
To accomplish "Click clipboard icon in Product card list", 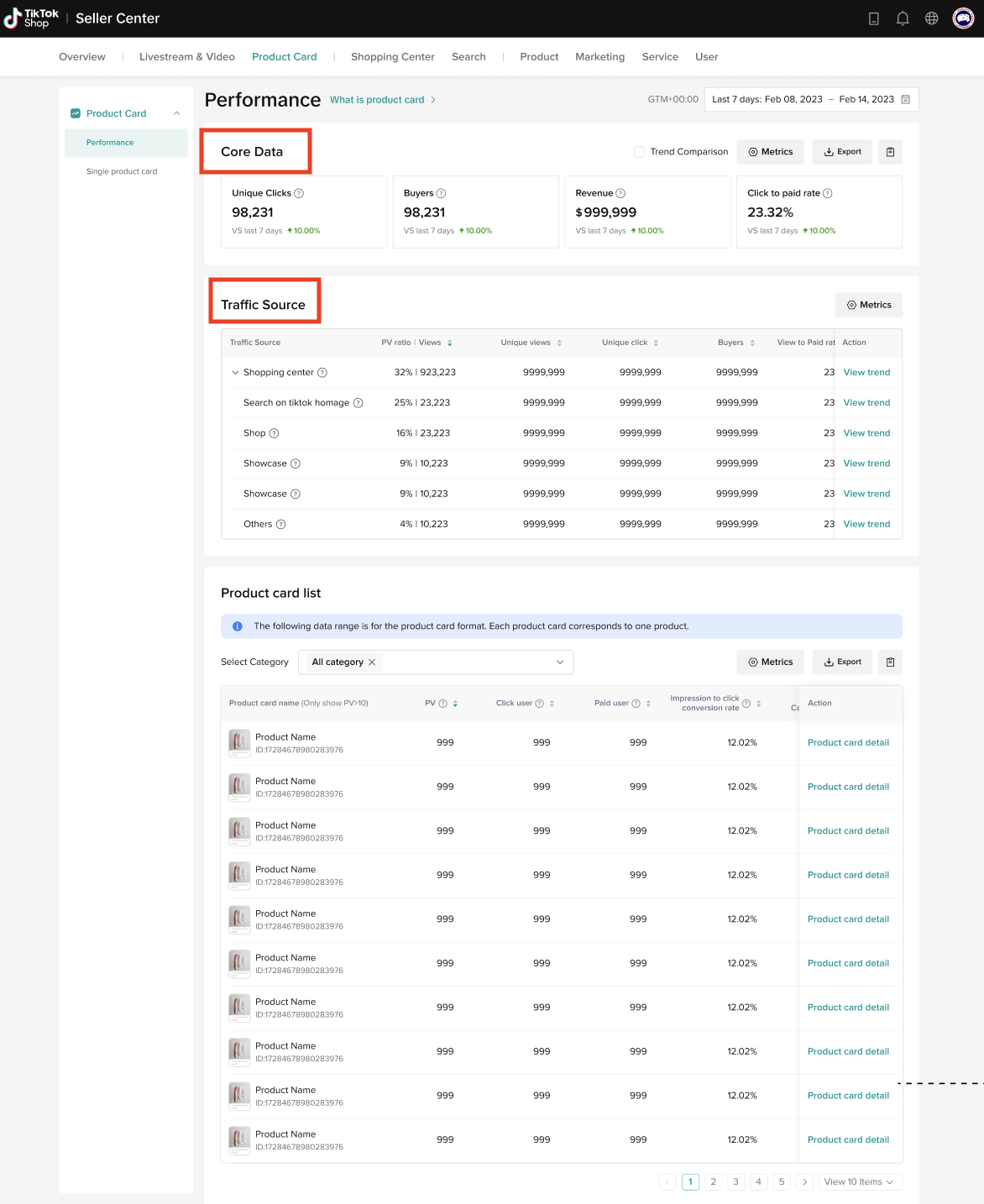I will tap(890, 662).
